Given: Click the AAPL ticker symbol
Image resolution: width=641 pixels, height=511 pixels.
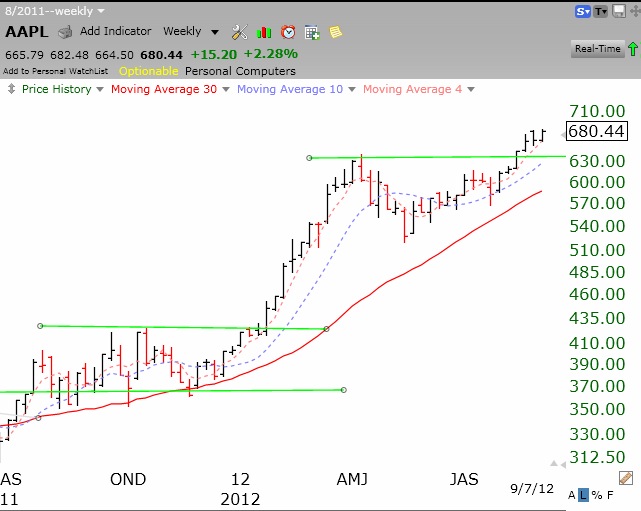Looking at the screenshot, I should click(x=27, y=32).
